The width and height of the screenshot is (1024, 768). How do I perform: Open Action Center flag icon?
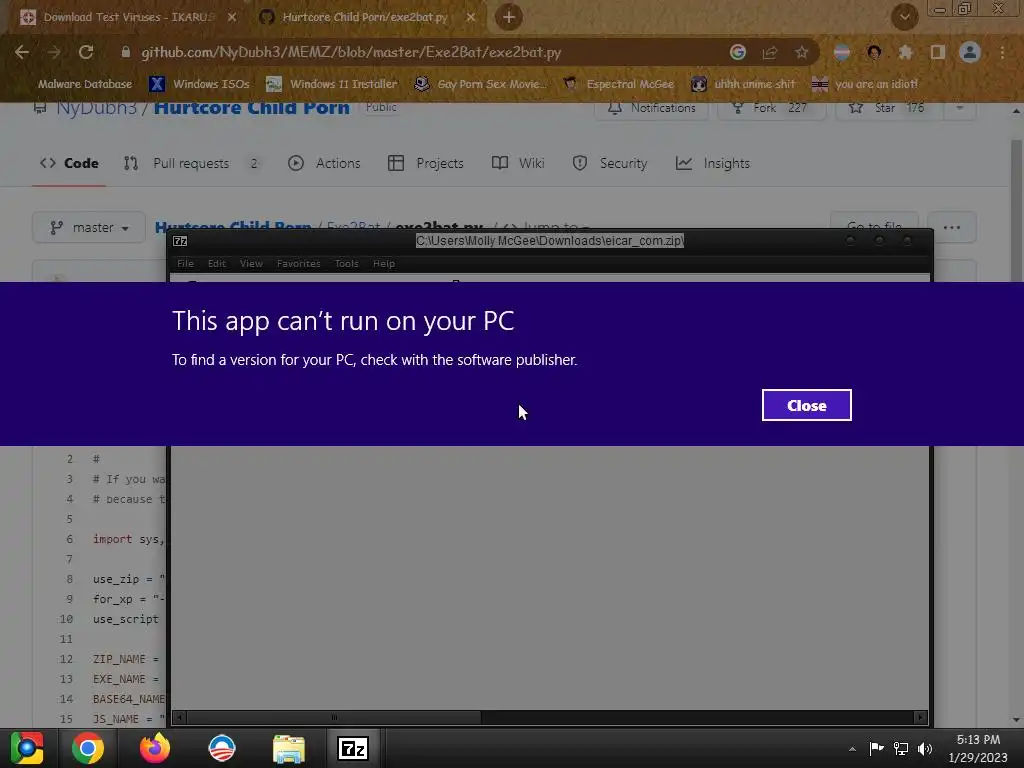coord(876,748)
